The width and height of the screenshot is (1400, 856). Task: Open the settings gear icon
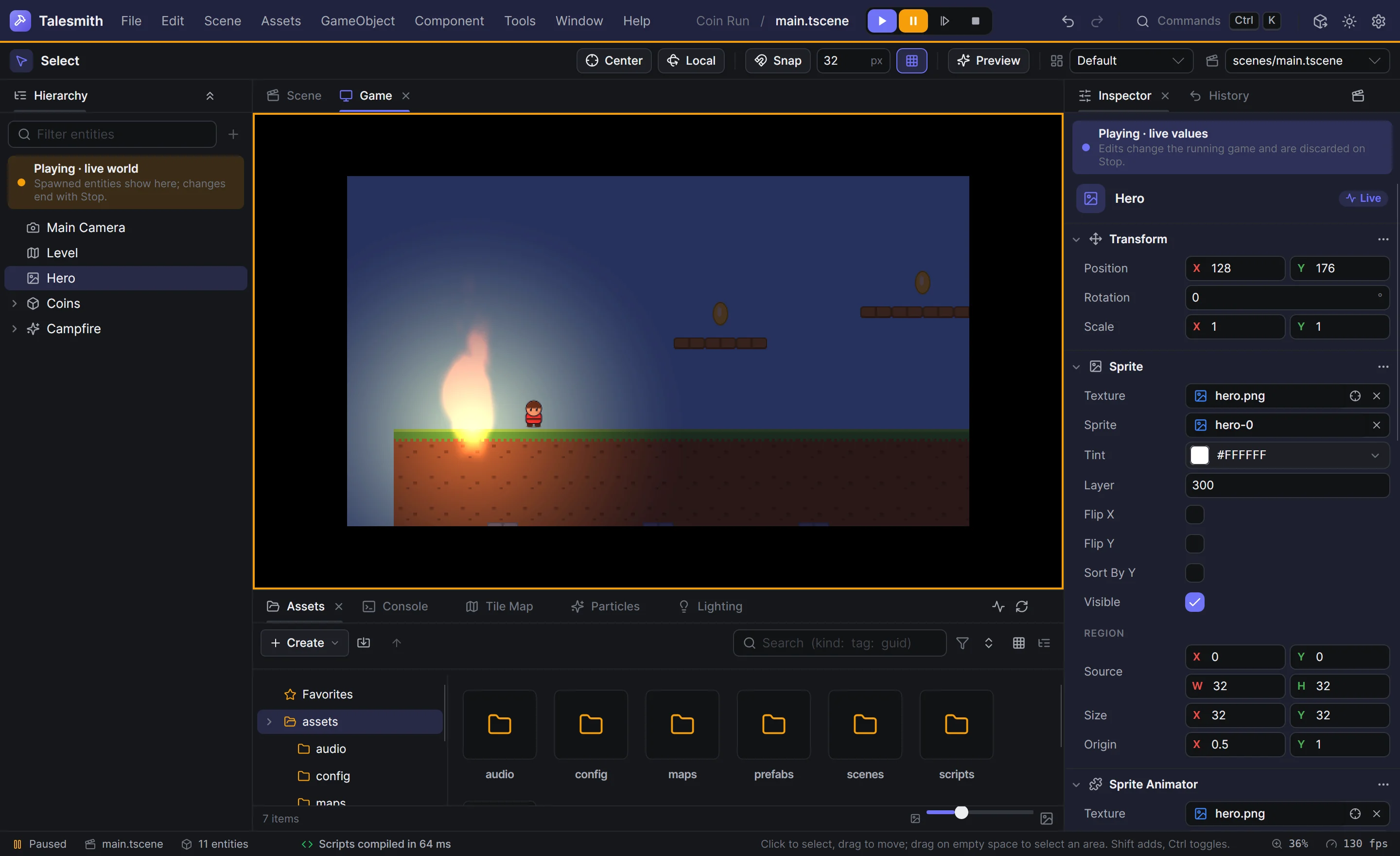tap(1379, 21)
